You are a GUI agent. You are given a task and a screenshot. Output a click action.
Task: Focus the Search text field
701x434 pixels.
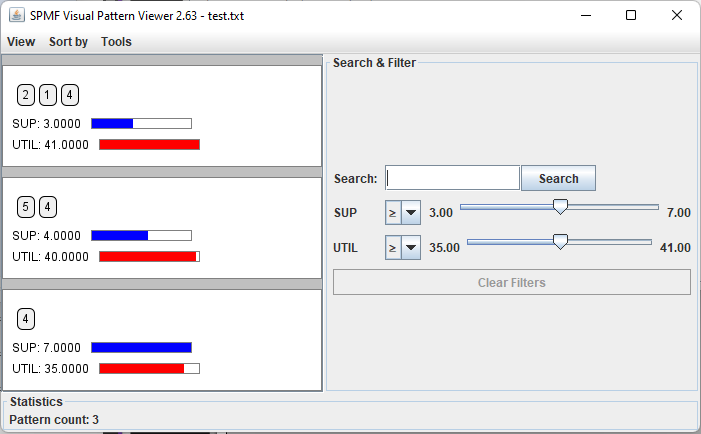[x=452, y=178]
